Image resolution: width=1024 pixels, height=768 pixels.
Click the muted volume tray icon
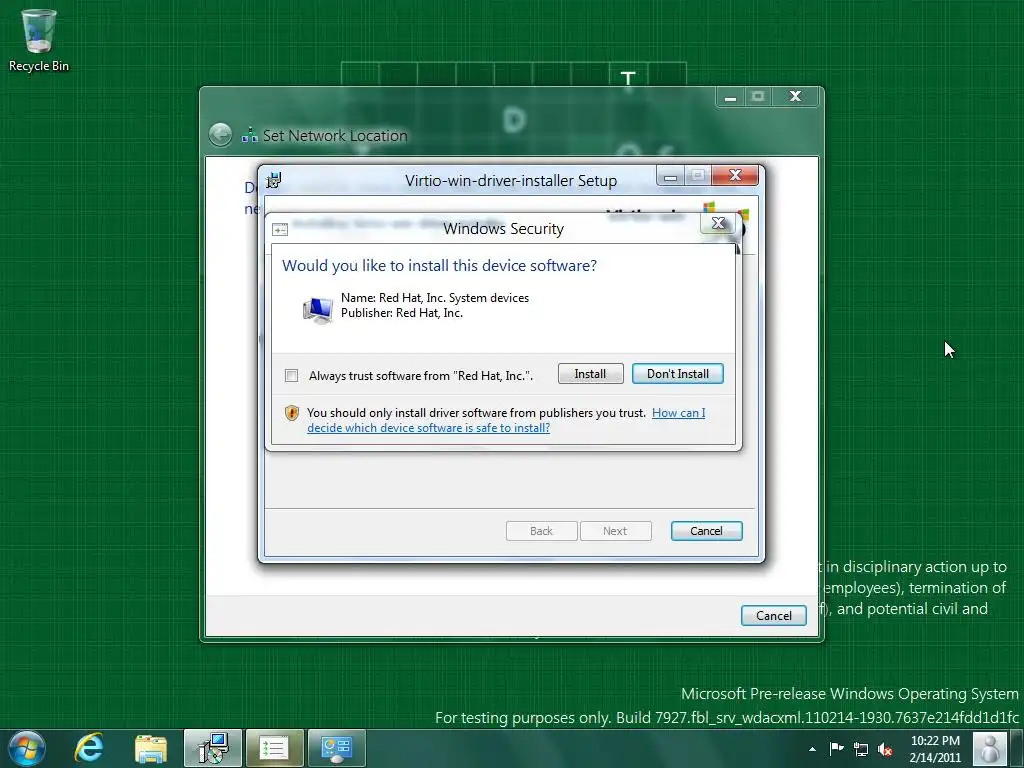click(885, 749)
